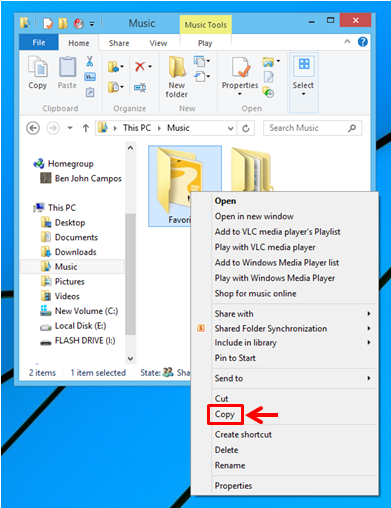This screenshot has height=508, width=391.
Task: Choose Copy from the context menu
Action: point(225,414)
